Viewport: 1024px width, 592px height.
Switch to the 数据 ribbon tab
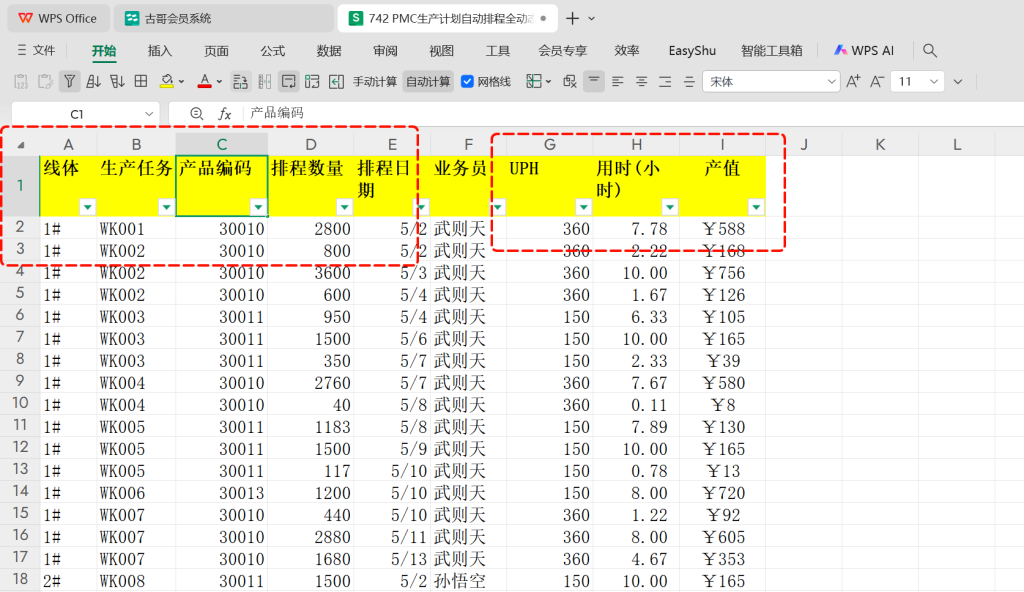pos(329,50)
